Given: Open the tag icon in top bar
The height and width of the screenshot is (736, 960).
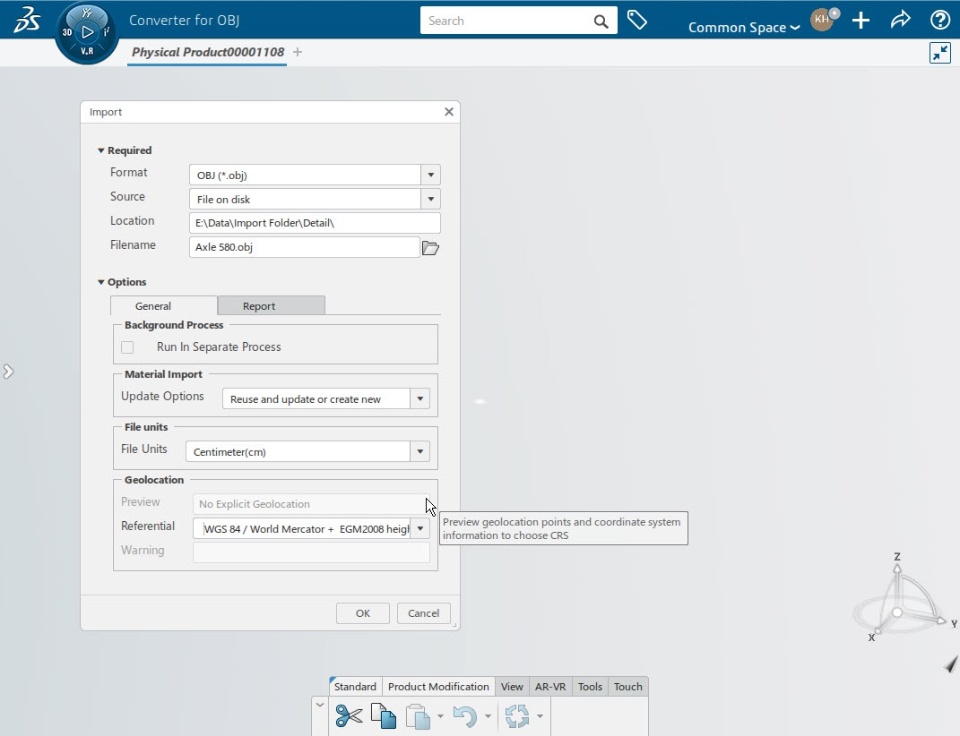Looking at the screenshot, I should pyautogui.click(x=637, y=20).
